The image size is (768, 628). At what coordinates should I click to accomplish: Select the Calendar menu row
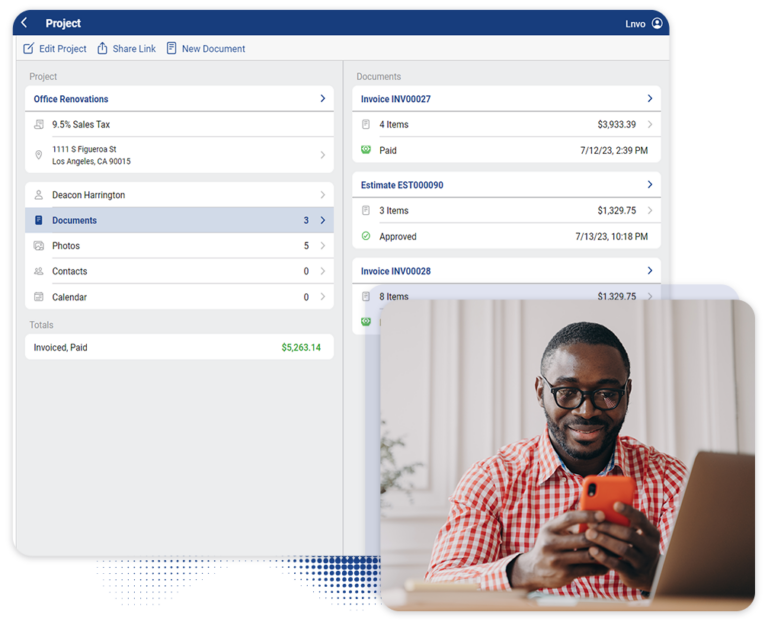click(x=179, y=297)
